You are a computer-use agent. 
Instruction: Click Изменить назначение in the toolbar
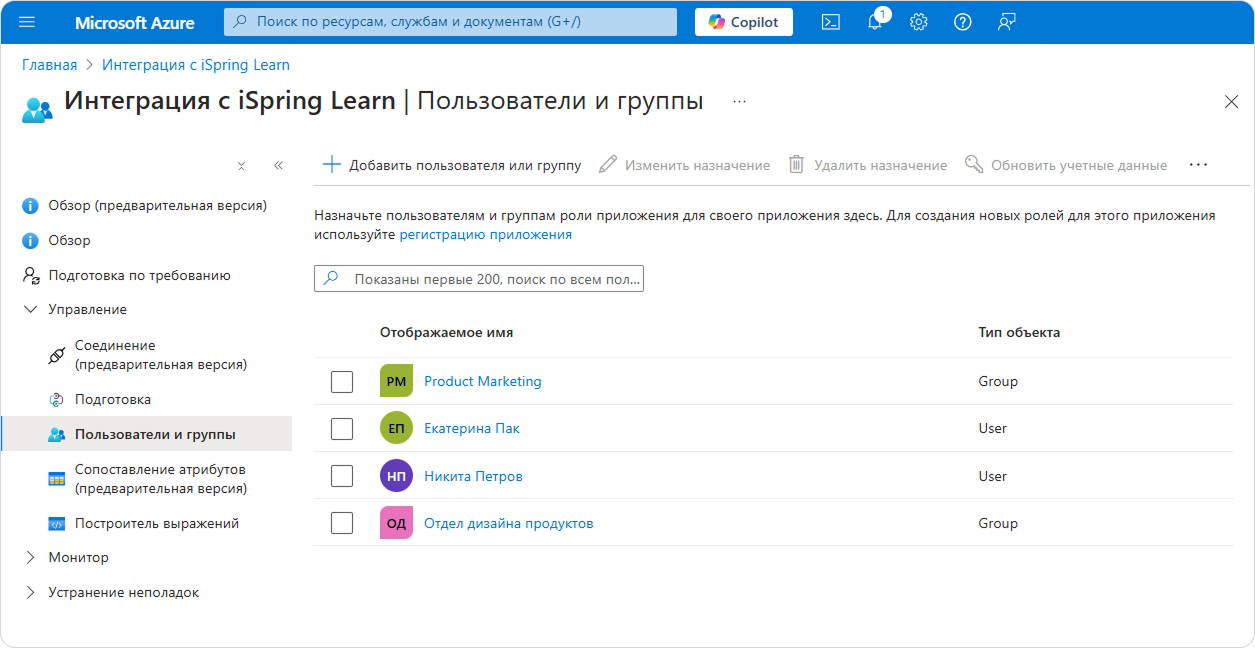pyautogui.click(x=685, y=165)
